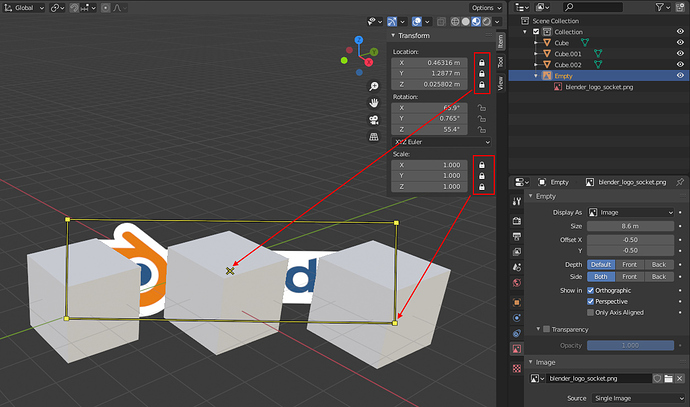Toggle lock on Location X
Screen dimensions: 690x407
(x=482, y=63)
